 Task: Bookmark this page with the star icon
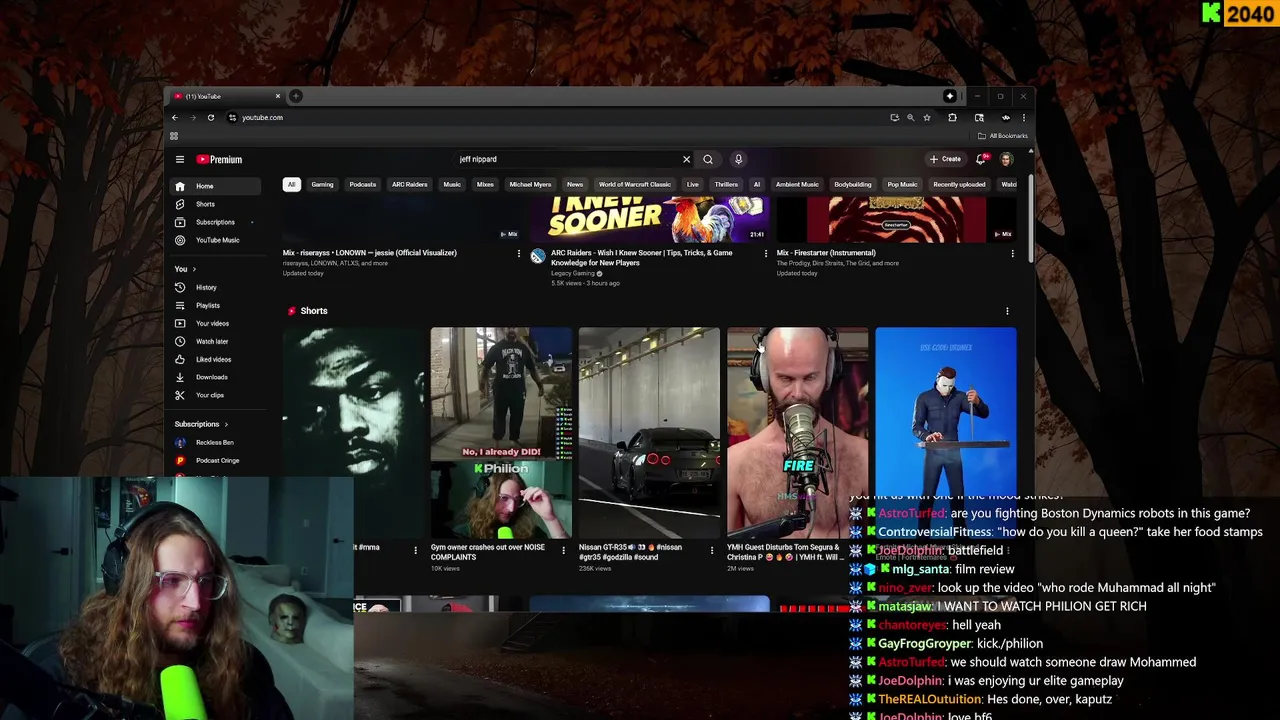tap(927, 118)
